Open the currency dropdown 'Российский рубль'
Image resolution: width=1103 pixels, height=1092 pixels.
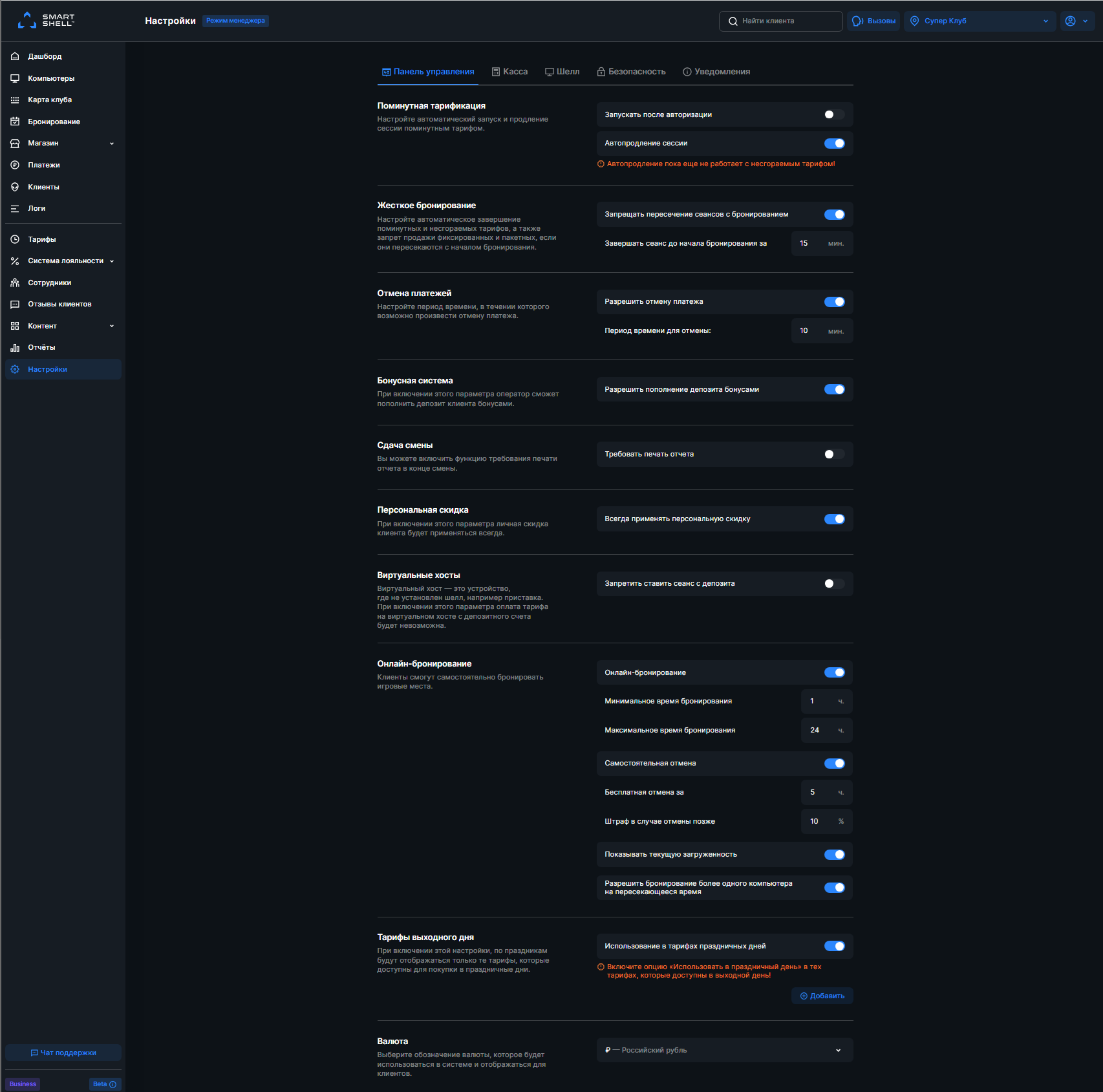(724, 1050)
